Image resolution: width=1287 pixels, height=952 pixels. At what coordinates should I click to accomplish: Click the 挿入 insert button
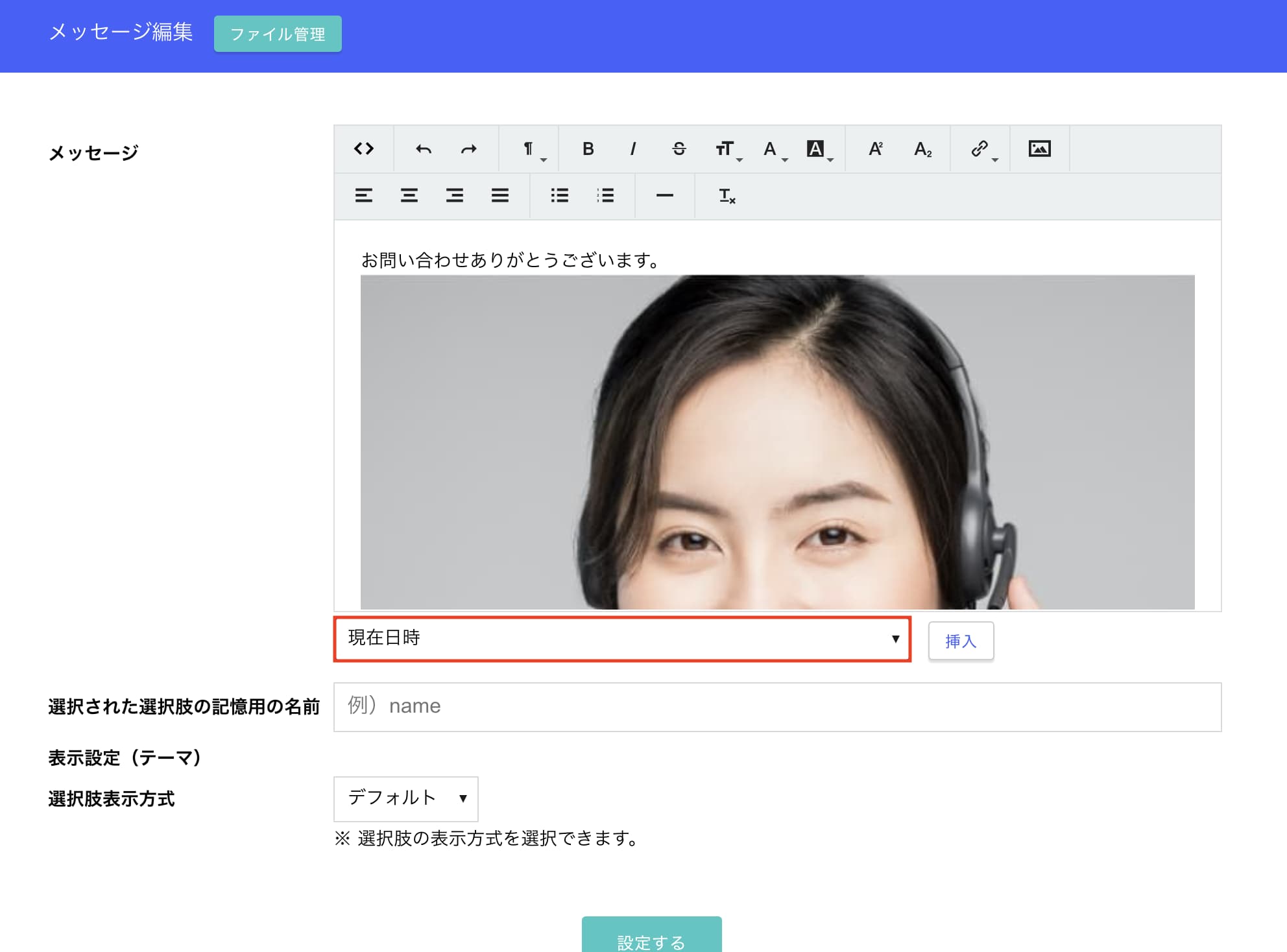click(961, 641)
